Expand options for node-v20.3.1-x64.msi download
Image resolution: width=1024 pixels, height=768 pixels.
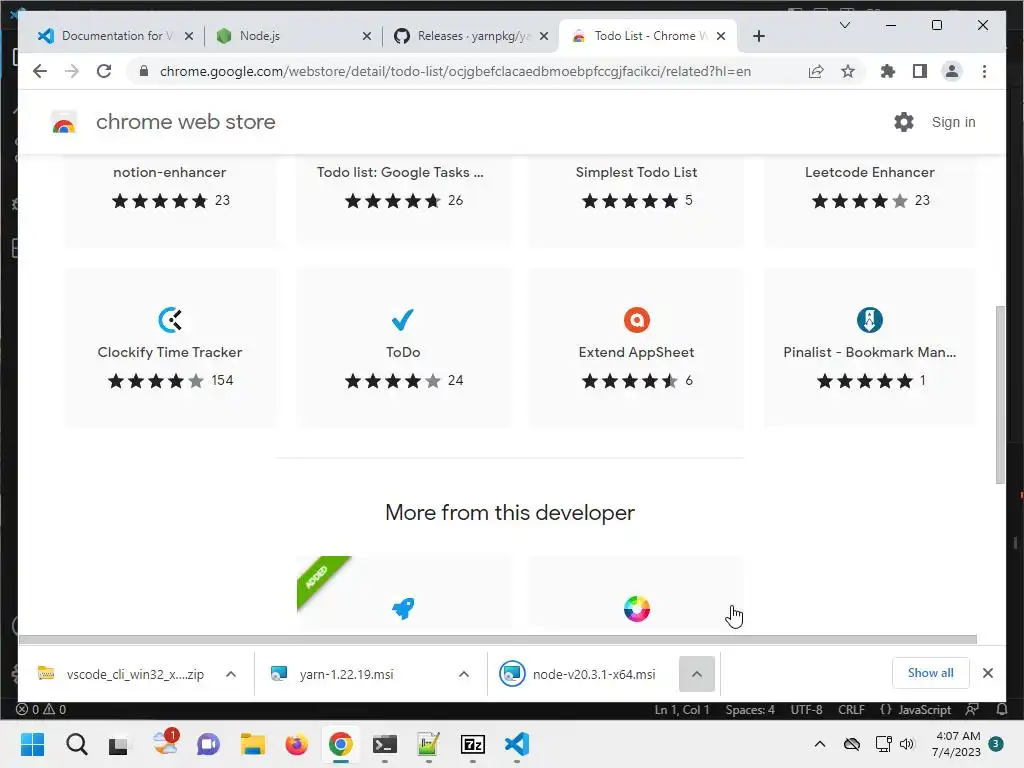coord(697,674)
